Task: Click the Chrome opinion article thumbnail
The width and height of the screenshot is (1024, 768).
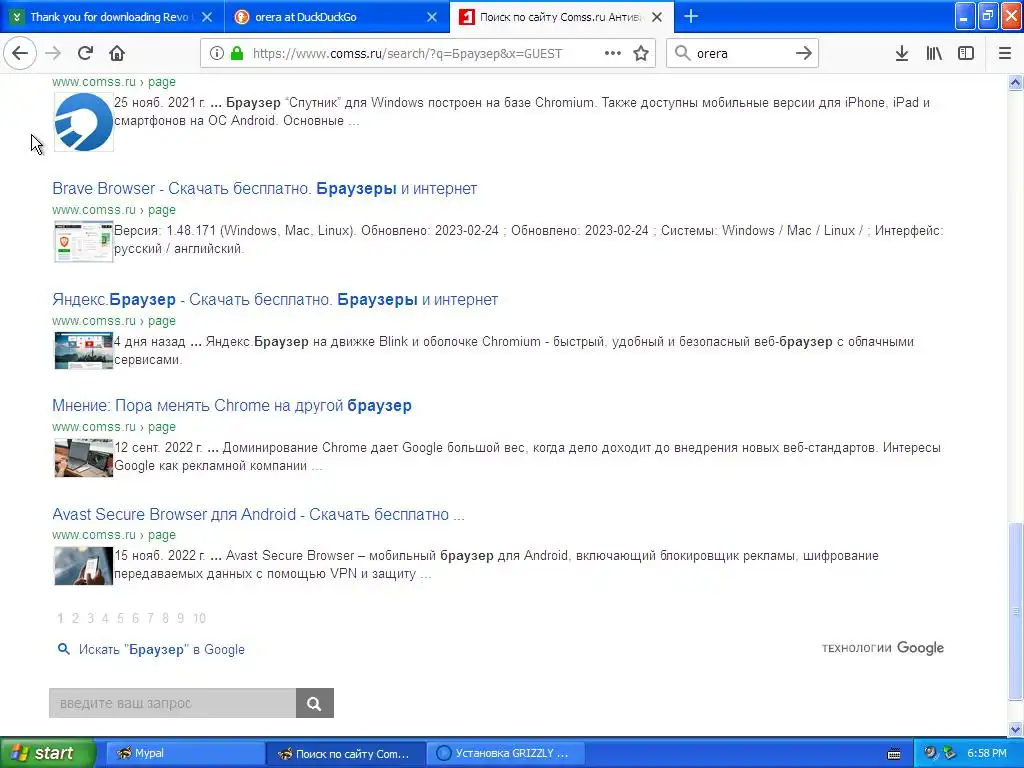Action: pyautogui.click(x=84, y=458)
